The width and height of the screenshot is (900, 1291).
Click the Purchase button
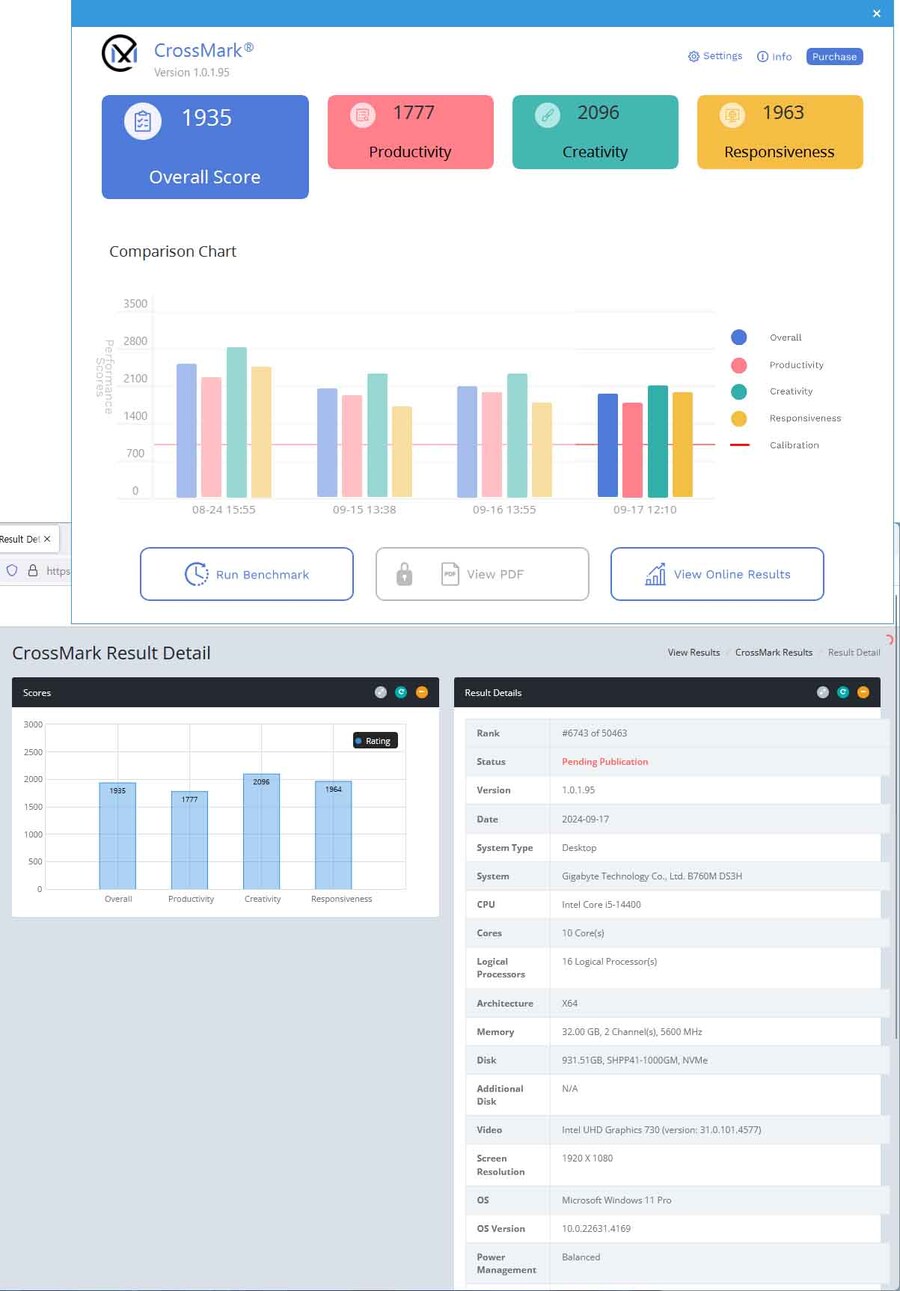[x=834, y=57]
